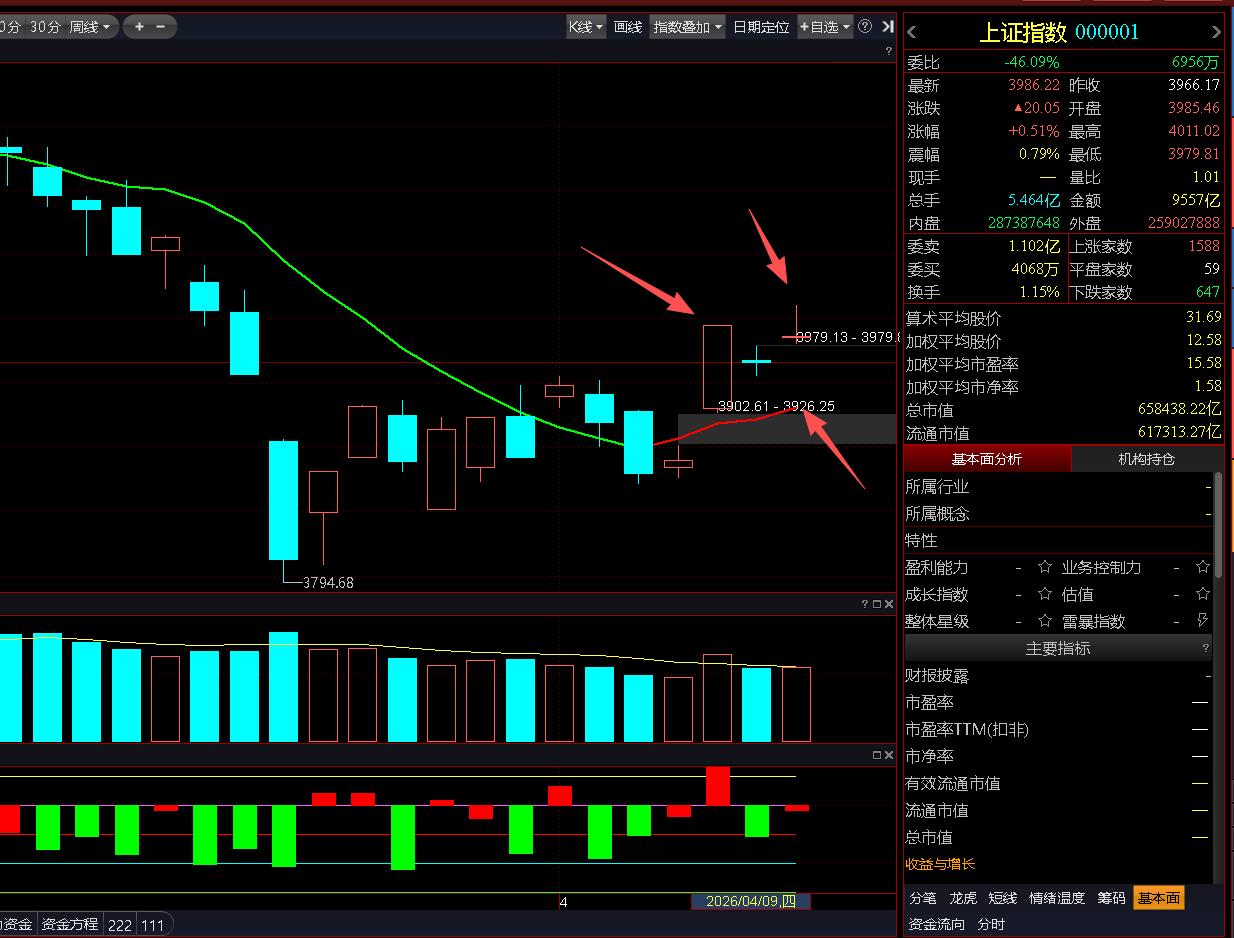This screenshot has height=938, width=1234.
Task: Collapse side panel with skip-arrow icon
Action: [x=888, y=27]
